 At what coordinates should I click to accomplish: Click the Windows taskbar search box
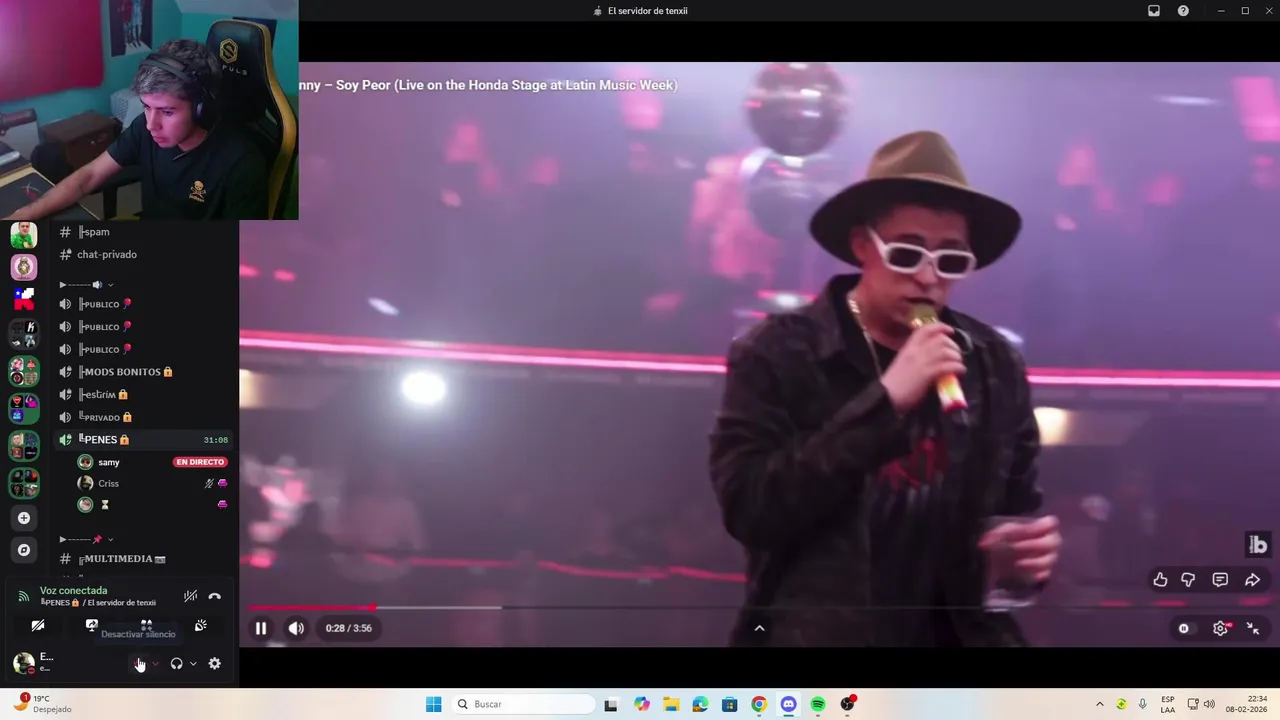pos(522,704)
